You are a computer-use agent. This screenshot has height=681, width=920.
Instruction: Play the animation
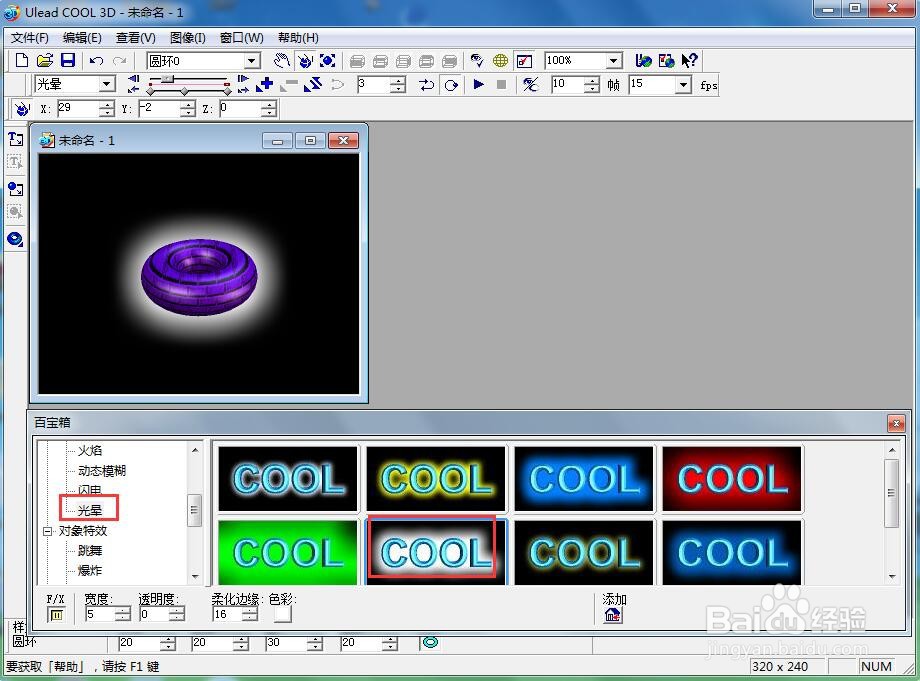click(x=478, y=84)
